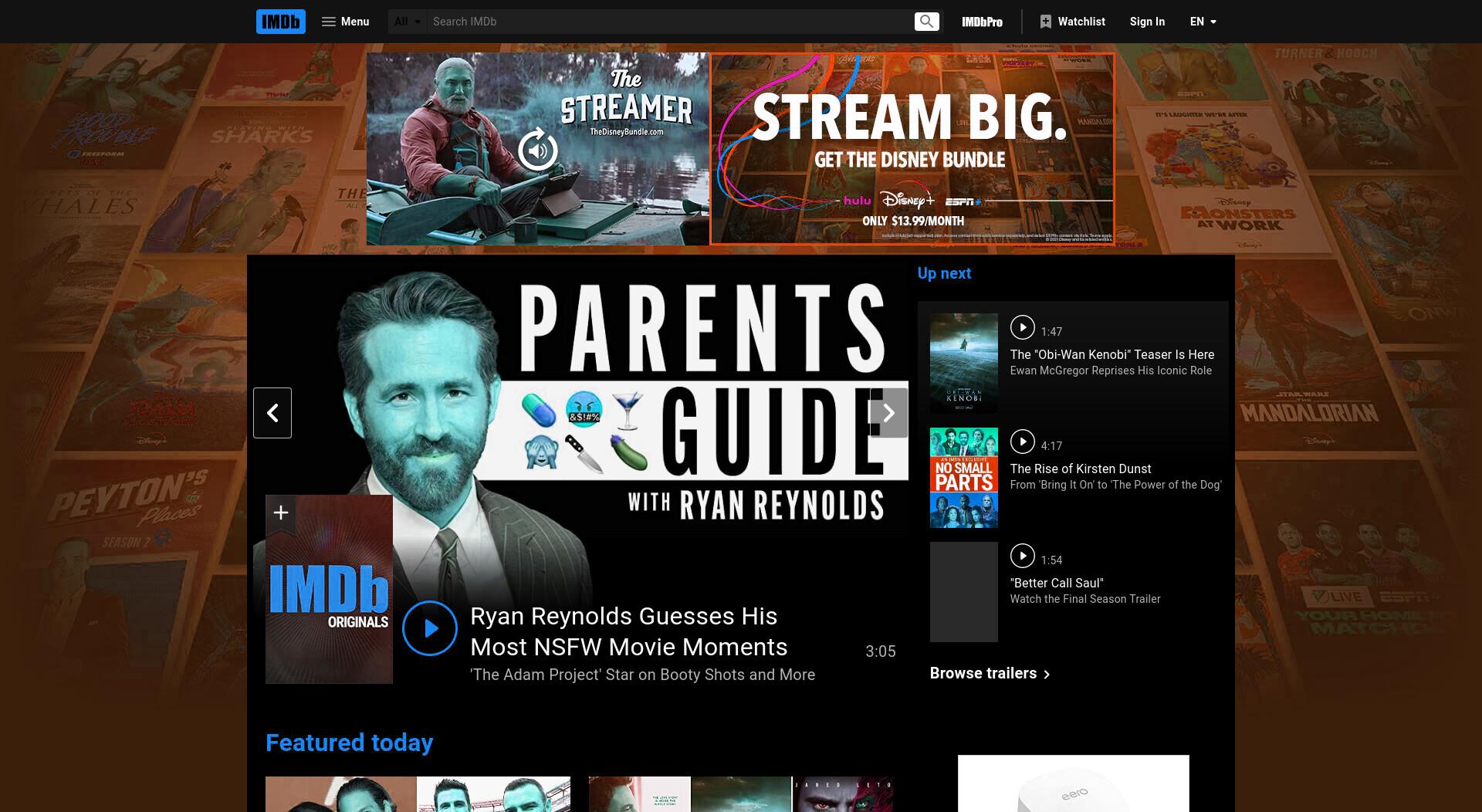Open the Better Call Saul blank thumbnail
Image resolution: width=1482 pixels, height=812 pixels.
click(963, 592)
